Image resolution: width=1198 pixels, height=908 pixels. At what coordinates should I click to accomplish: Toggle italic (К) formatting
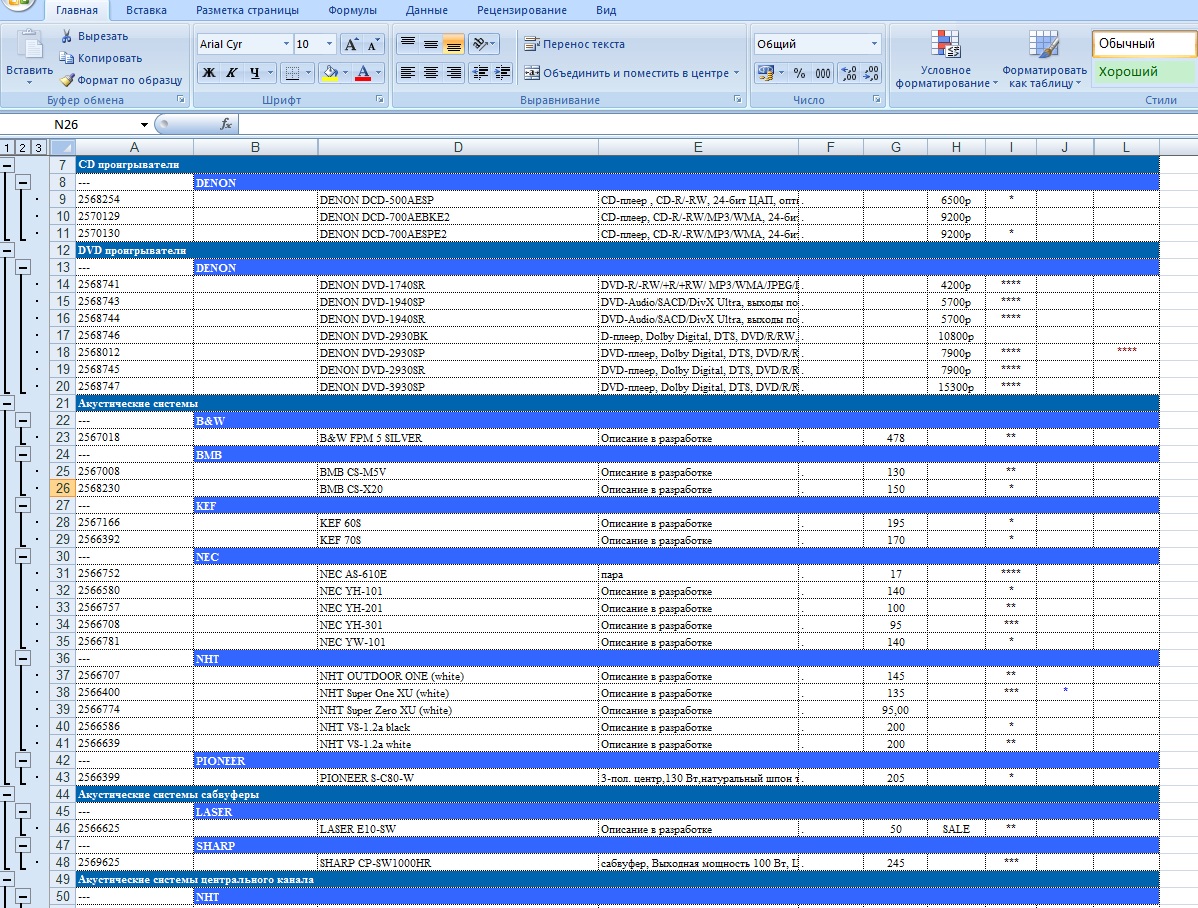pyautogui.click(x=232, y=73)
